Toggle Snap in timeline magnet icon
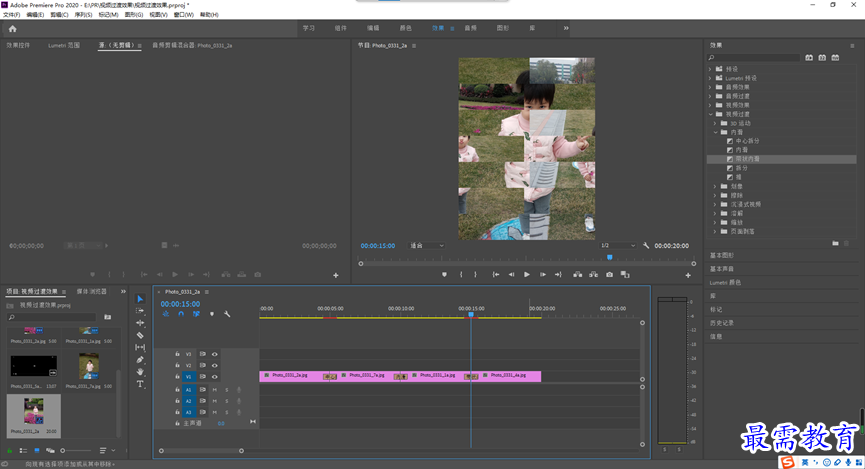This screenshot has height=469, width=865. [x=181, y=314]
